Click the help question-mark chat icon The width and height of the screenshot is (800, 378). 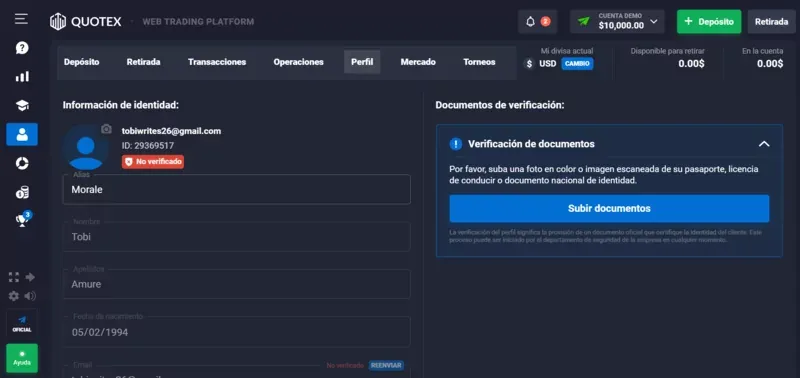tap(22, 48)
